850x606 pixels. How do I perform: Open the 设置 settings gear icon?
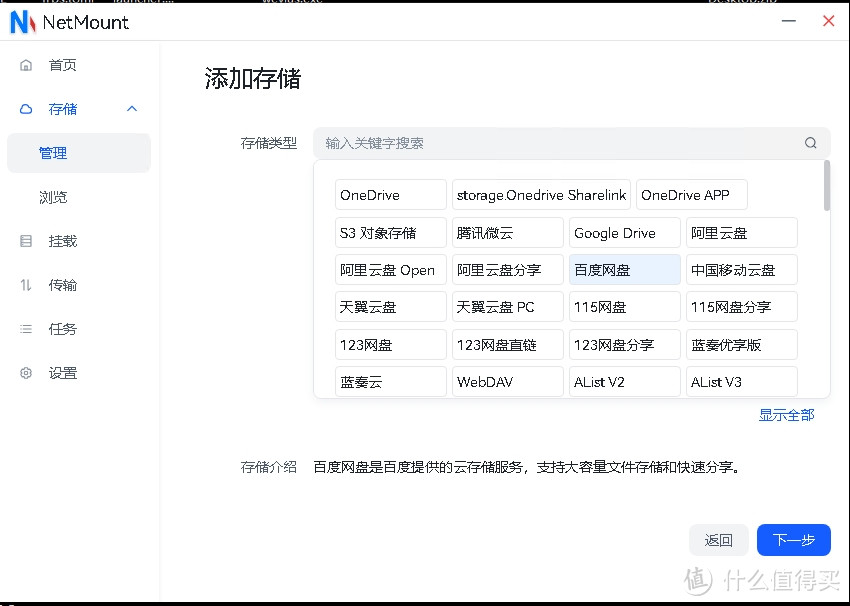click(25, 372)
